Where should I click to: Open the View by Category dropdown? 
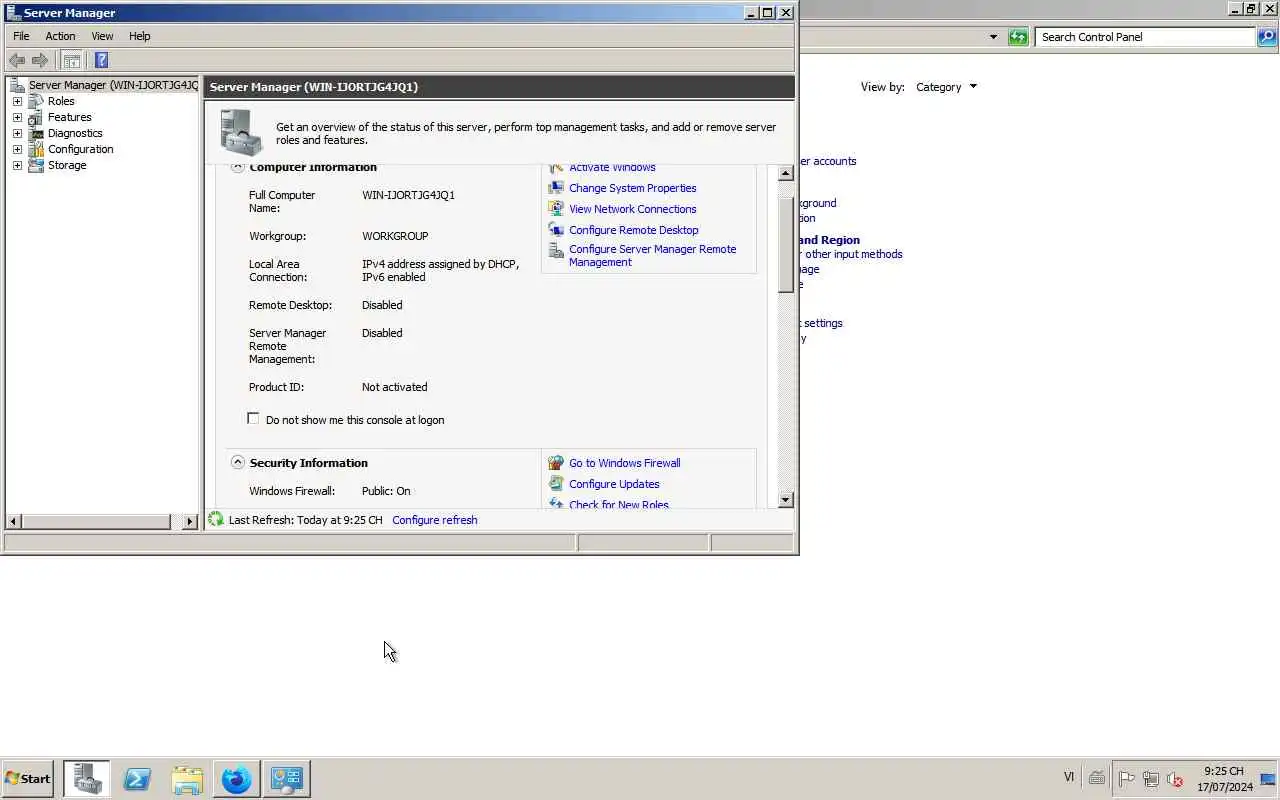[946, 87]
